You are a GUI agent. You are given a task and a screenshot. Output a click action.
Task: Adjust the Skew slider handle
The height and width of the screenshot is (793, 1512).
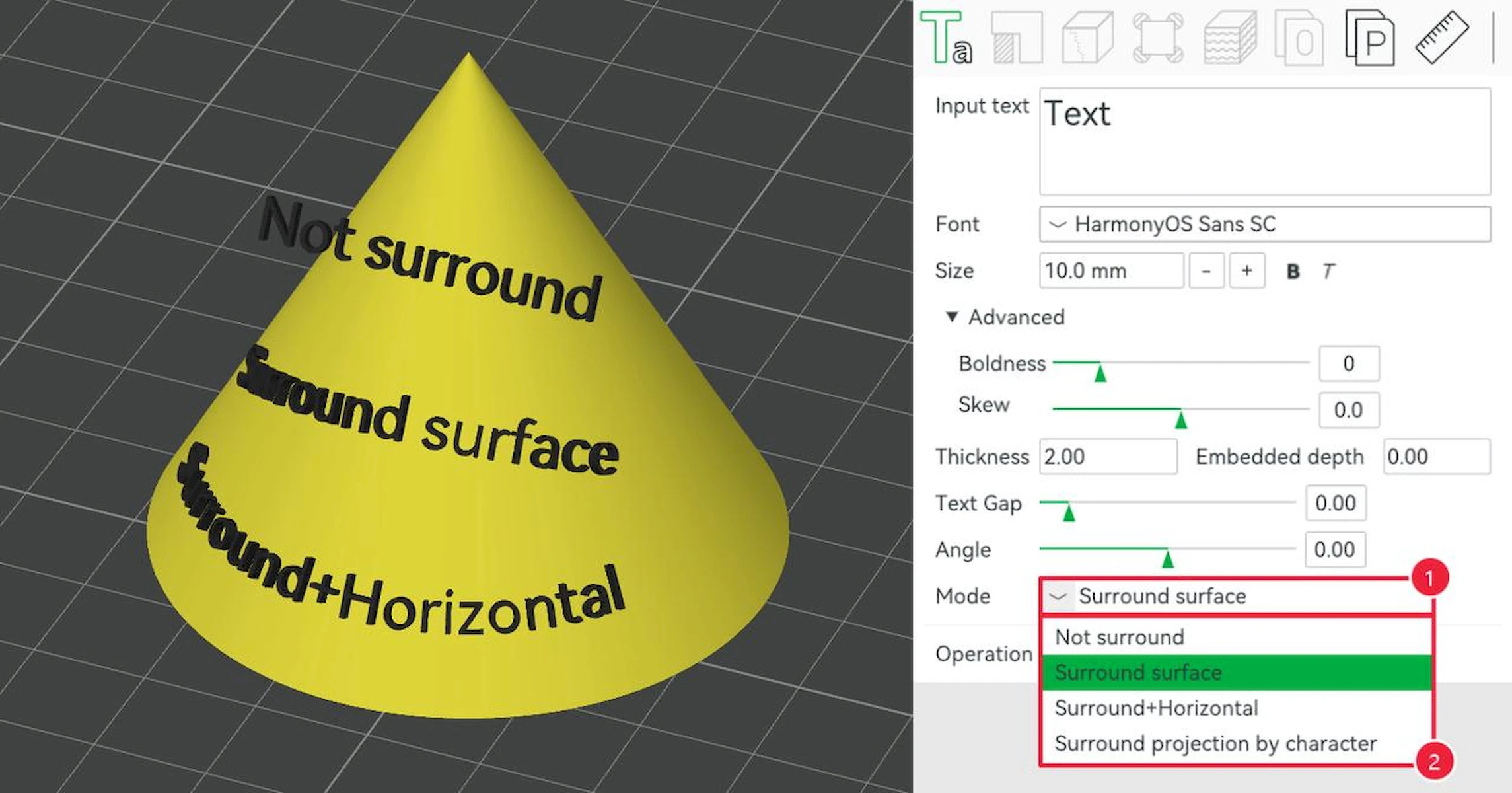coord(1181,419)
